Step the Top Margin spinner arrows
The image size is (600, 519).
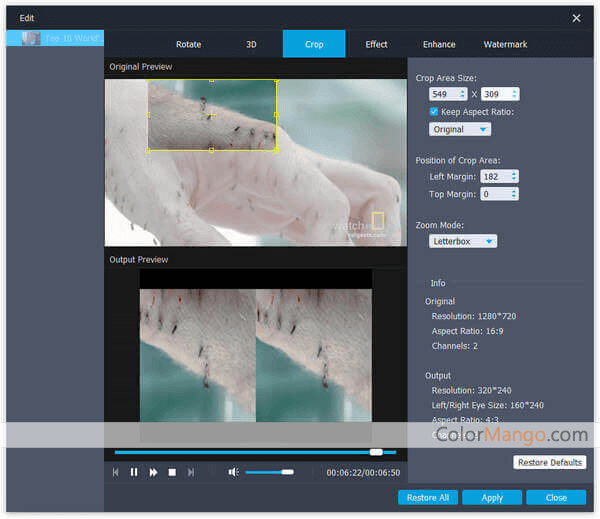point(514,194)
